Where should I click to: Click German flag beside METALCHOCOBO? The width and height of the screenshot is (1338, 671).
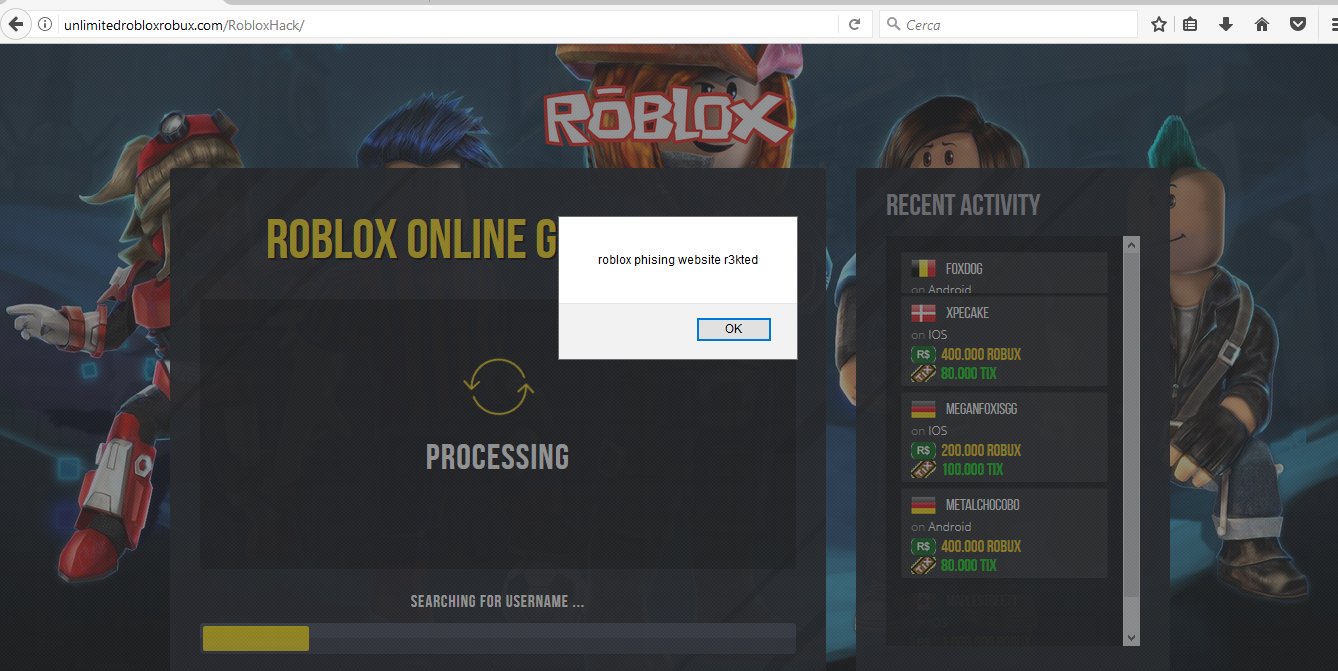pyautogui.click(x=923, y=504)
